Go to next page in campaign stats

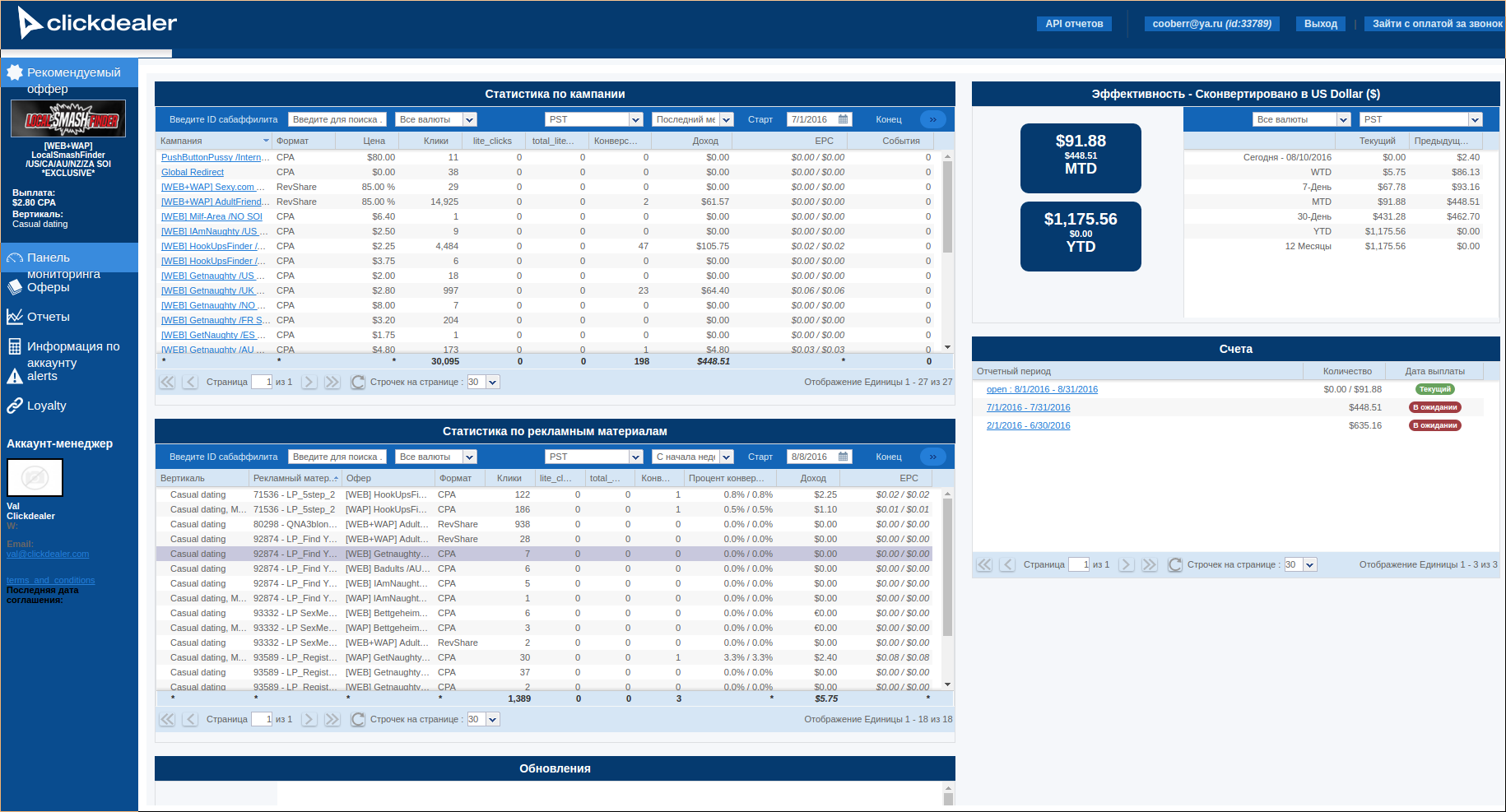point(309,382)
